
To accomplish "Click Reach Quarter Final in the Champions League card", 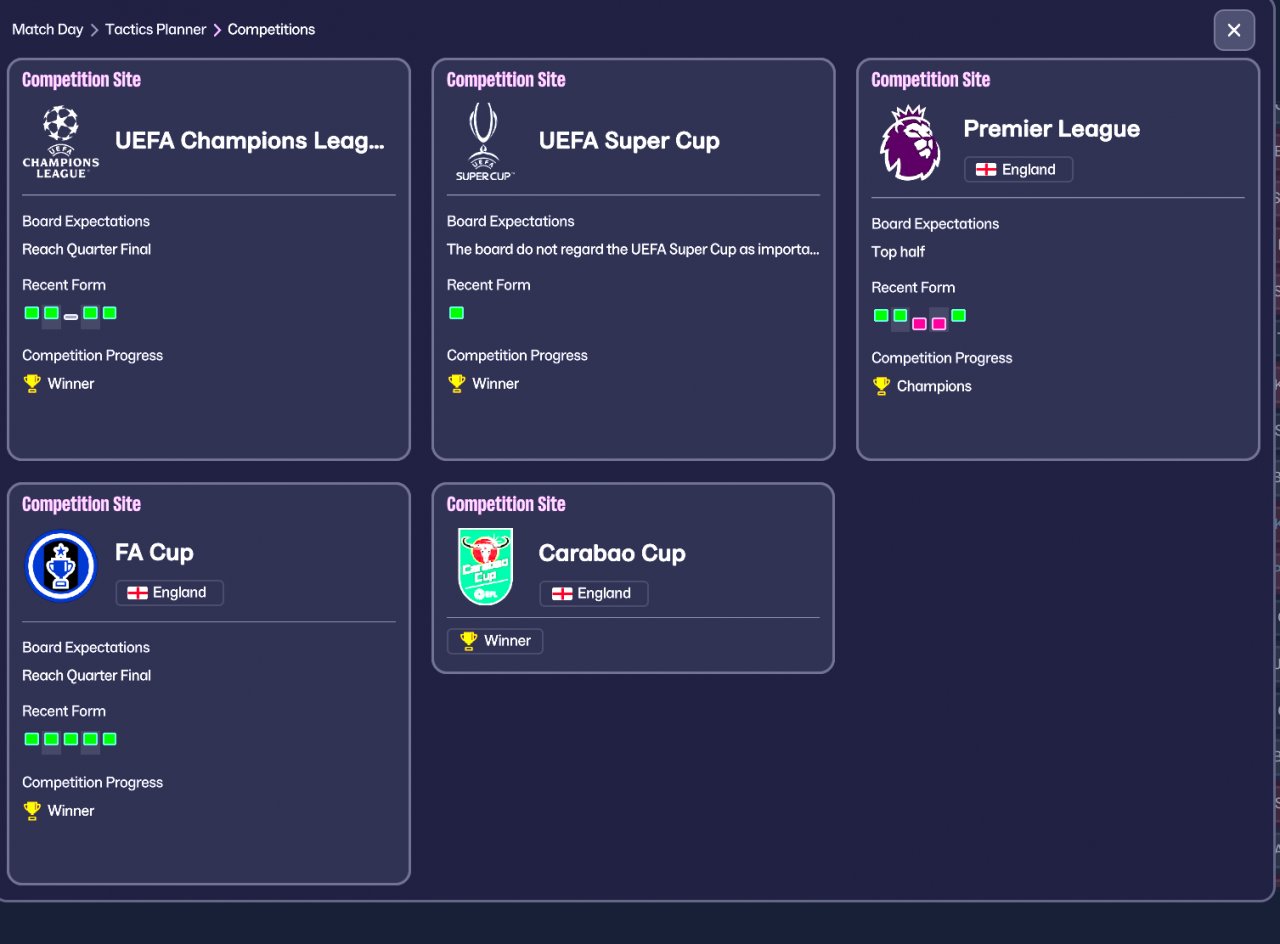I will point(87,249).
